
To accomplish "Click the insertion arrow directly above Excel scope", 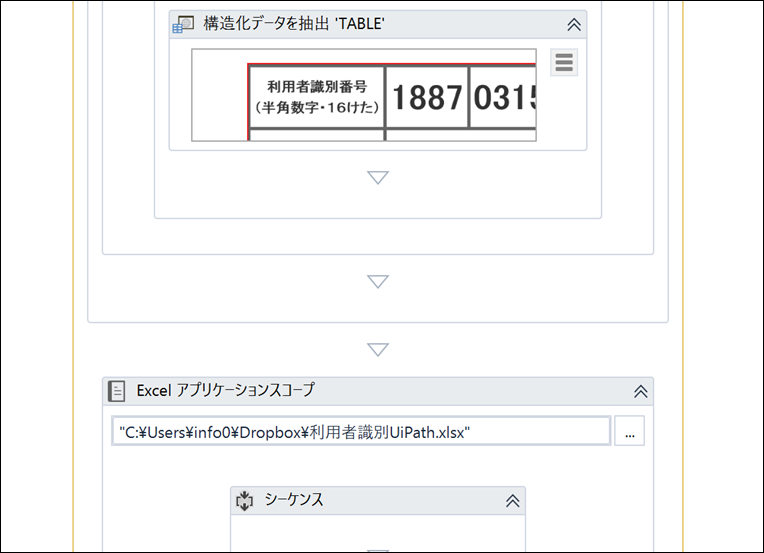I will coord(377,350).
